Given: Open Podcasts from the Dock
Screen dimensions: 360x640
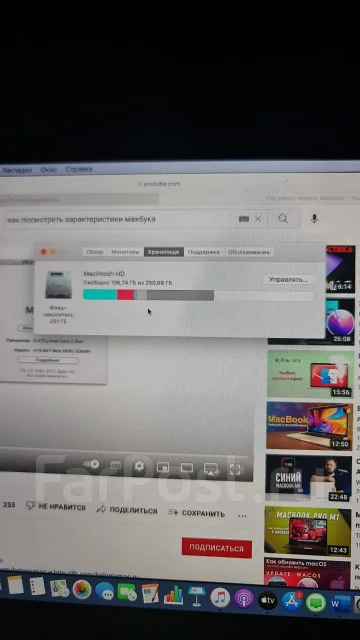Looking at the screenshot, I should click(x=244, y=599).
